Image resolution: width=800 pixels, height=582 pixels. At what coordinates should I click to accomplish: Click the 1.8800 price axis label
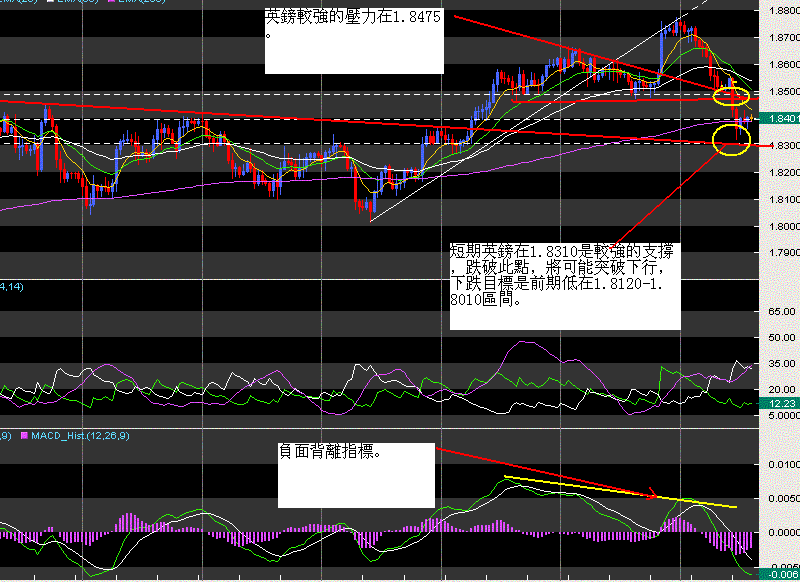pyautogui.click(x=784, y=11)
